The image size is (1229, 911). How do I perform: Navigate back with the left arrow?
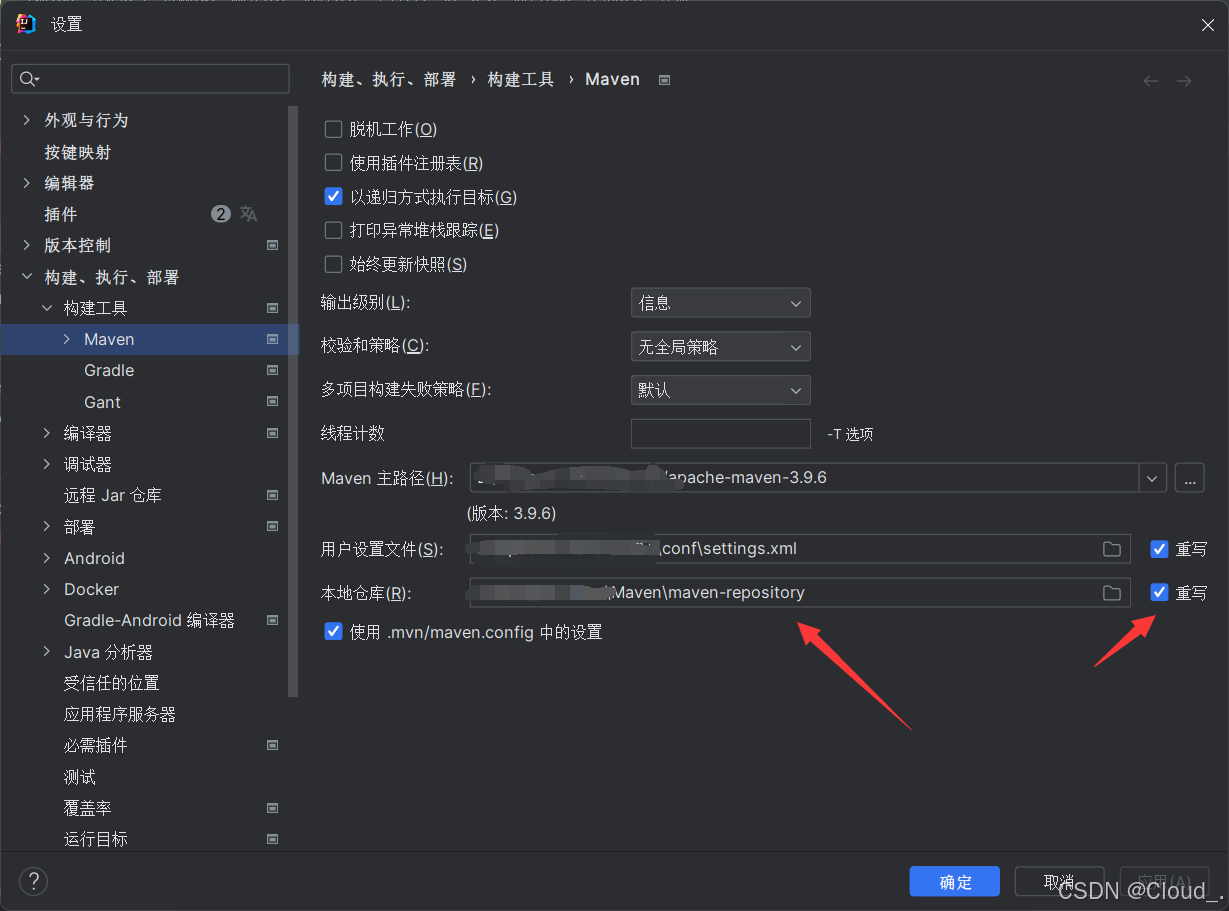click(x=1151, y=81)
